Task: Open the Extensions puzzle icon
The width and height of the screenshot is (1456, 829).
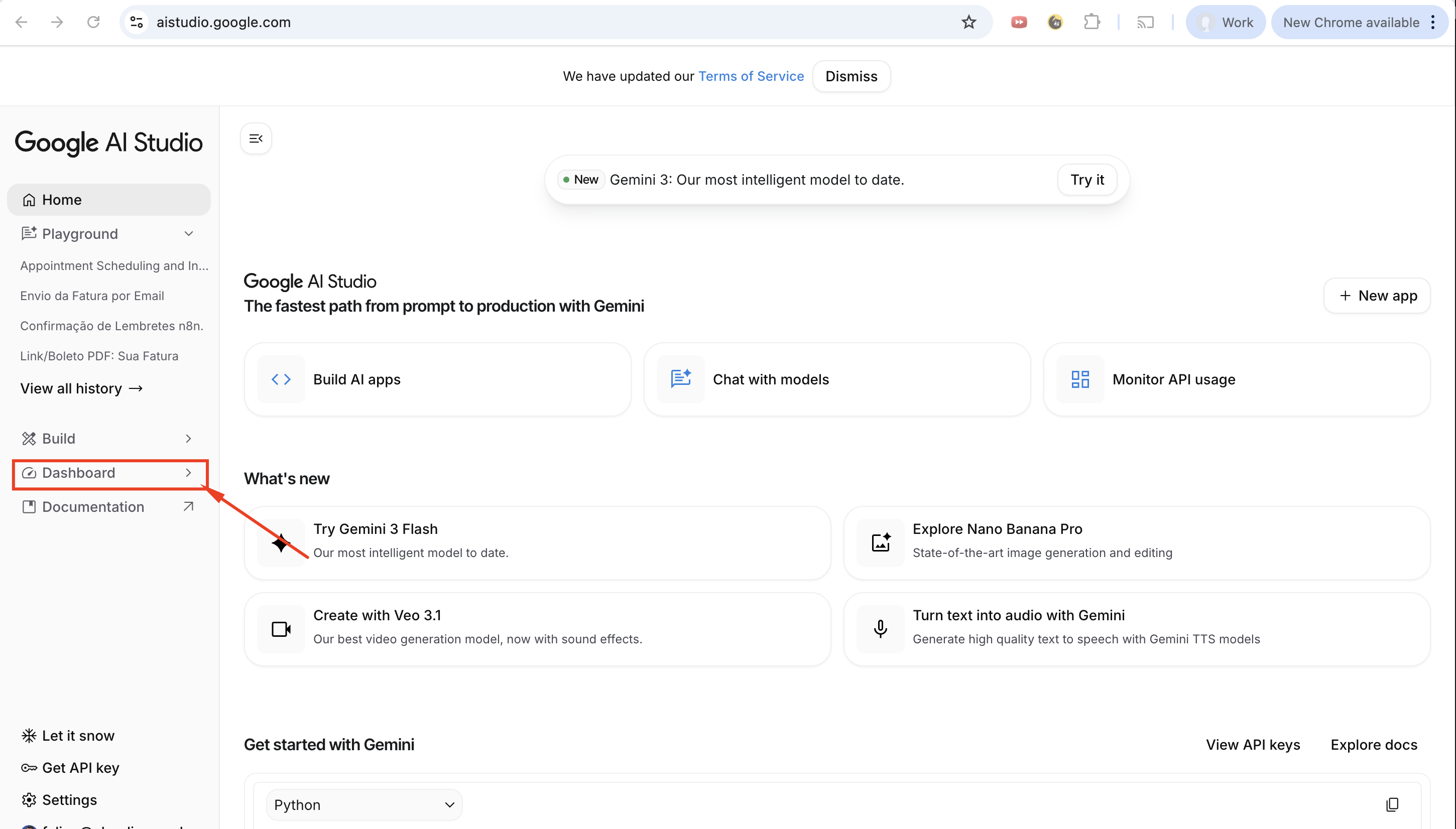Action: [x=1091, y=22]
